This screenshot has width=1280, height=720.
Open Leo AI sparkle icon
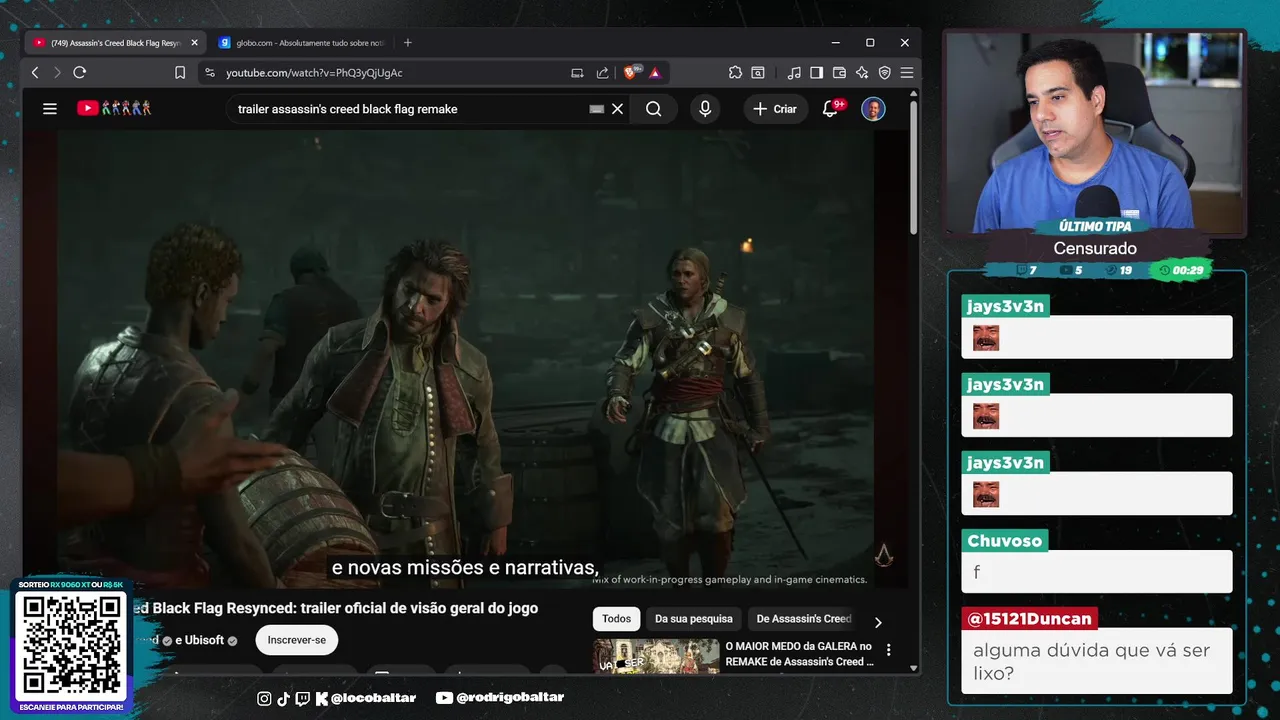coord(862,72)
